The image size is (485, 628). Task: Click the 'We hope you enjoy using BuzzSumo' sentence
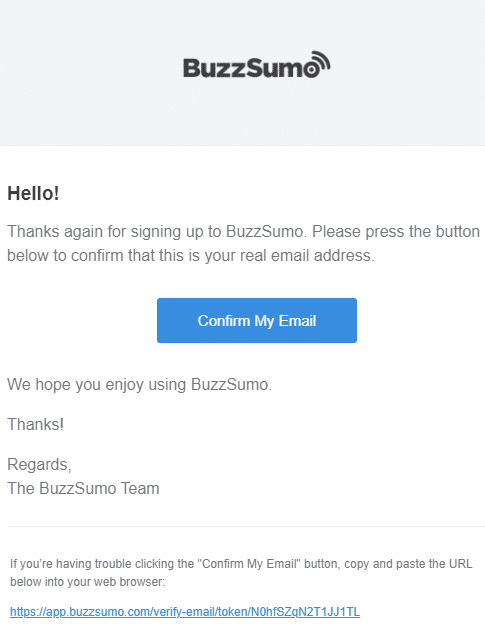[x=139, y=384]
